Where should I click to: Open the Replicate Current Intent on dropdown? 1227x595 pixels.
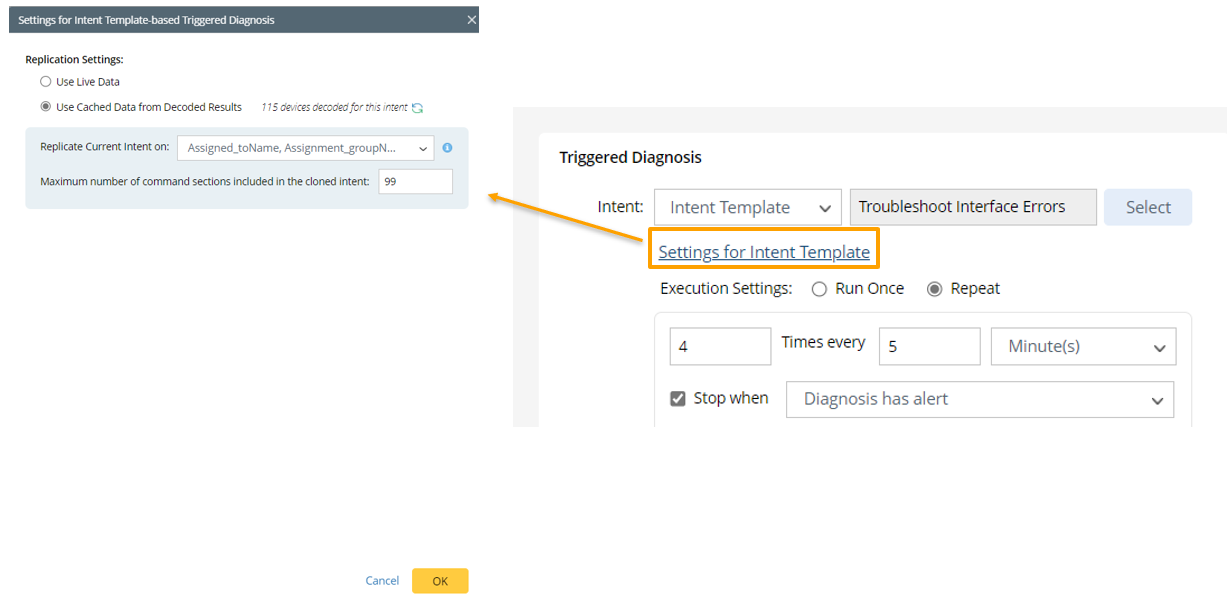point(305,148)
